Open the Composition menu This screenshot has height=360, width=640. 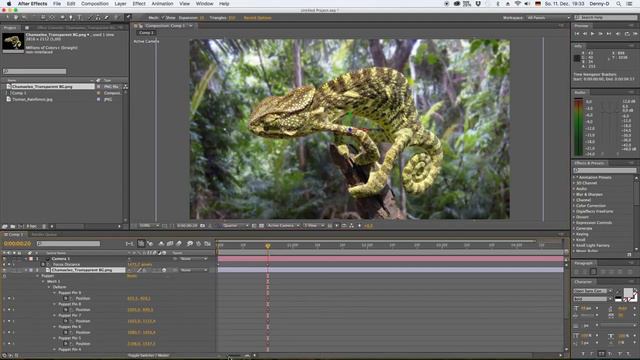coord(95,4)
